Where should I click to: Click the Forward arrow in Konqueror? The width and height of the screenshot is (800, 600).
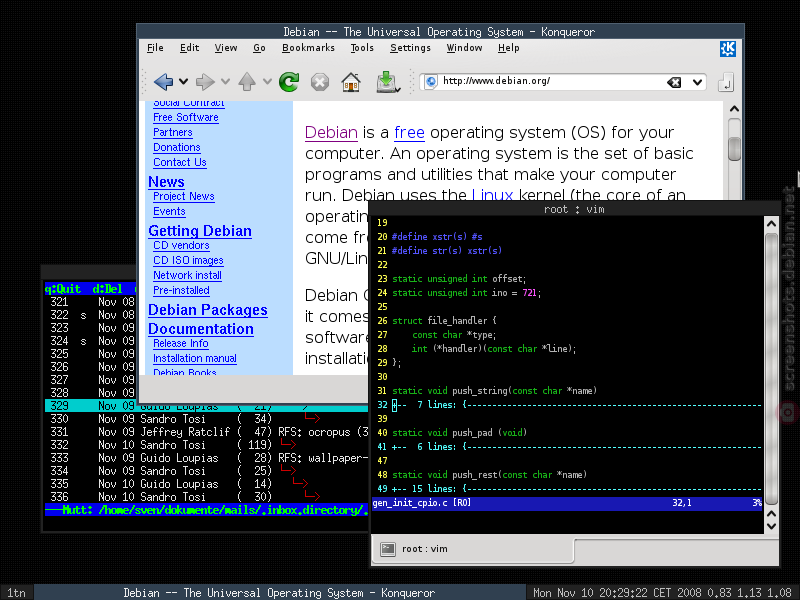point(205,82)
